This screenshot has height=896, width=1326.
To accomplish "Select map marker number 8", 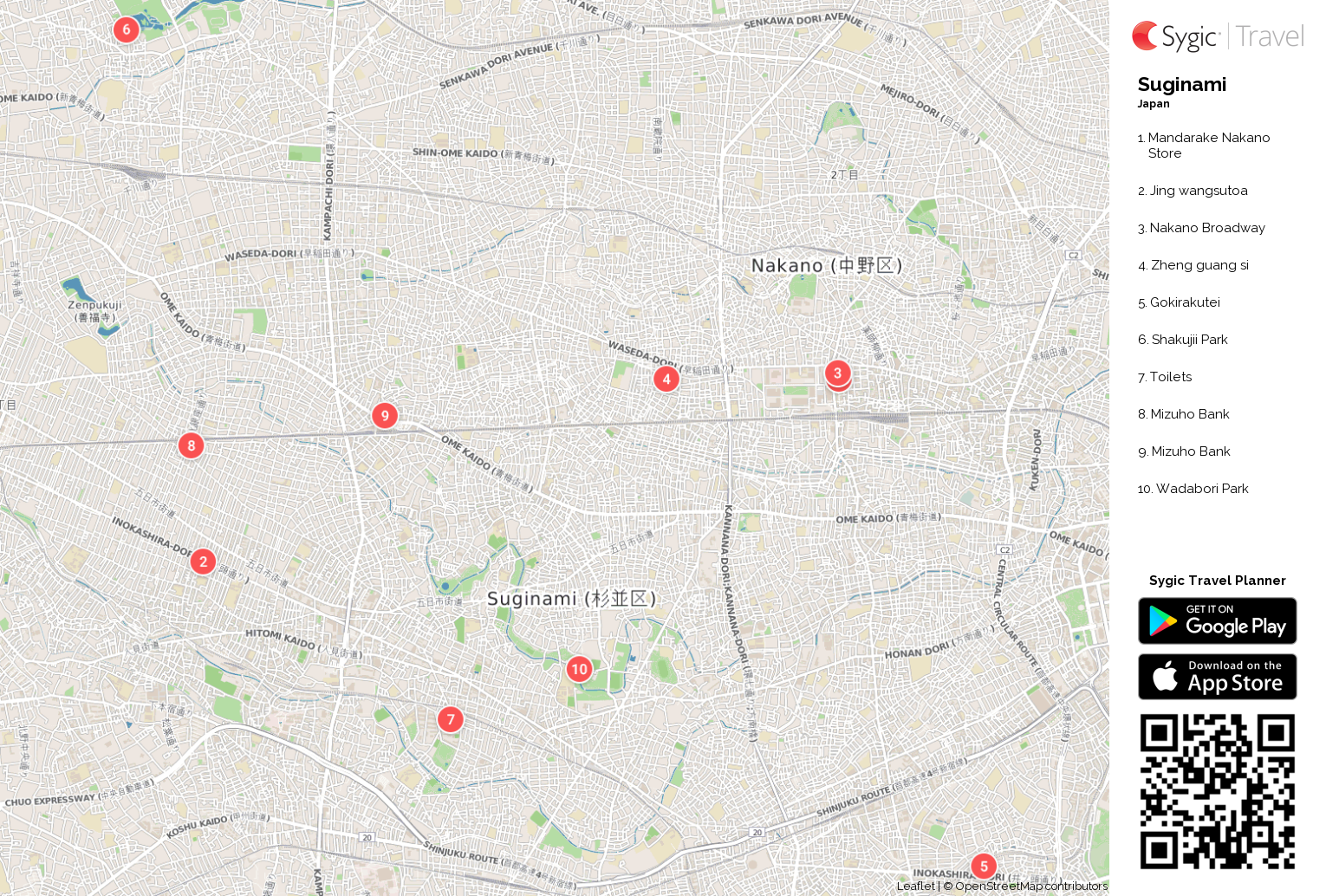I will (192, 445).
